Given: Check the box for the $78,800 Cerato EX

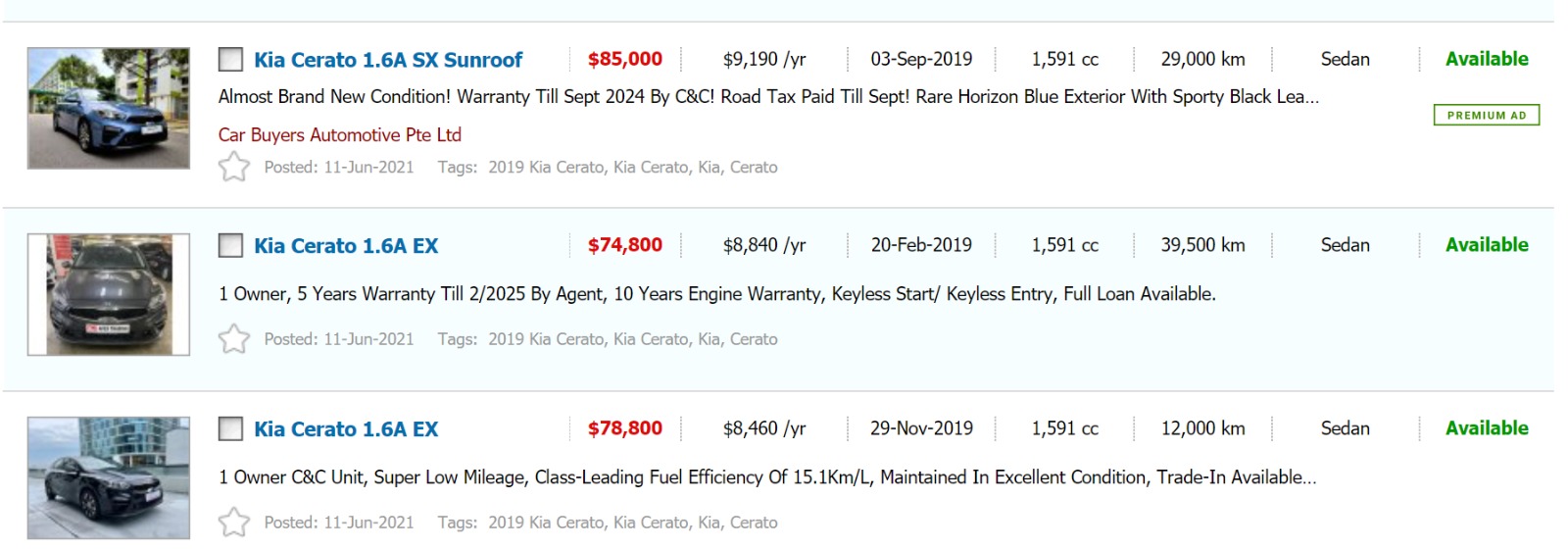Looking at the screenshot, I should [x=230, y=428].
